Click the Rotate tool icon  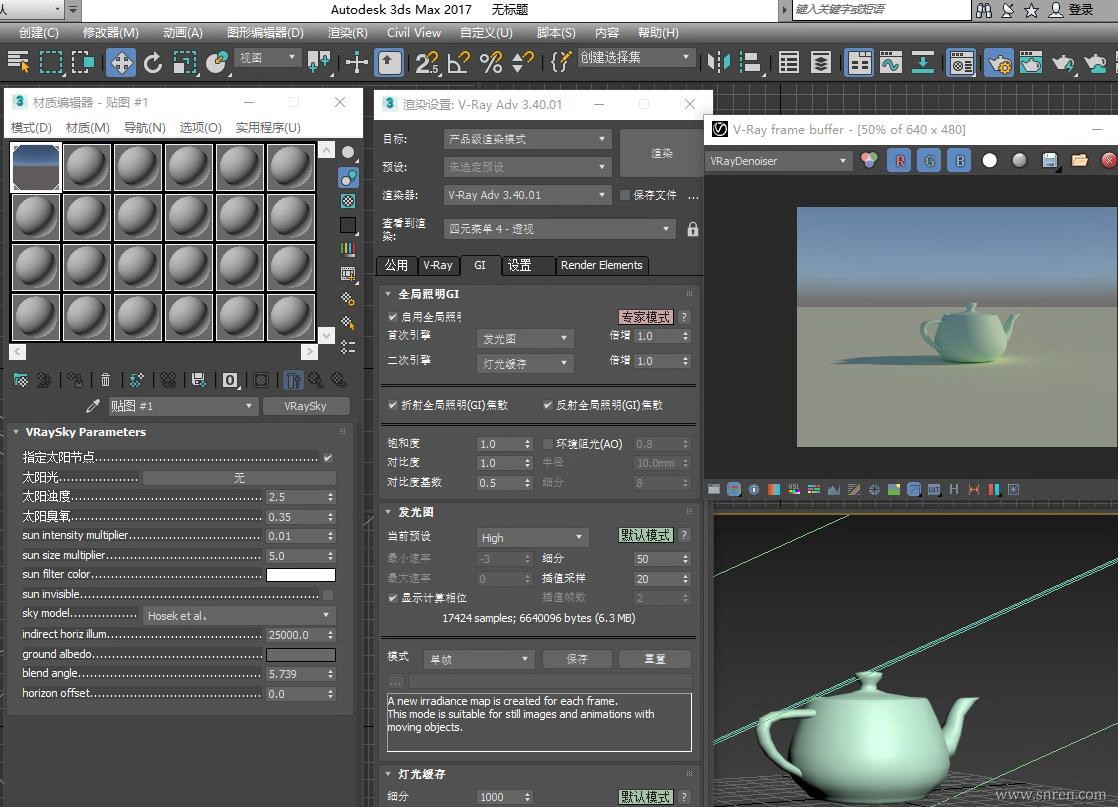click(x=153, y=63)
